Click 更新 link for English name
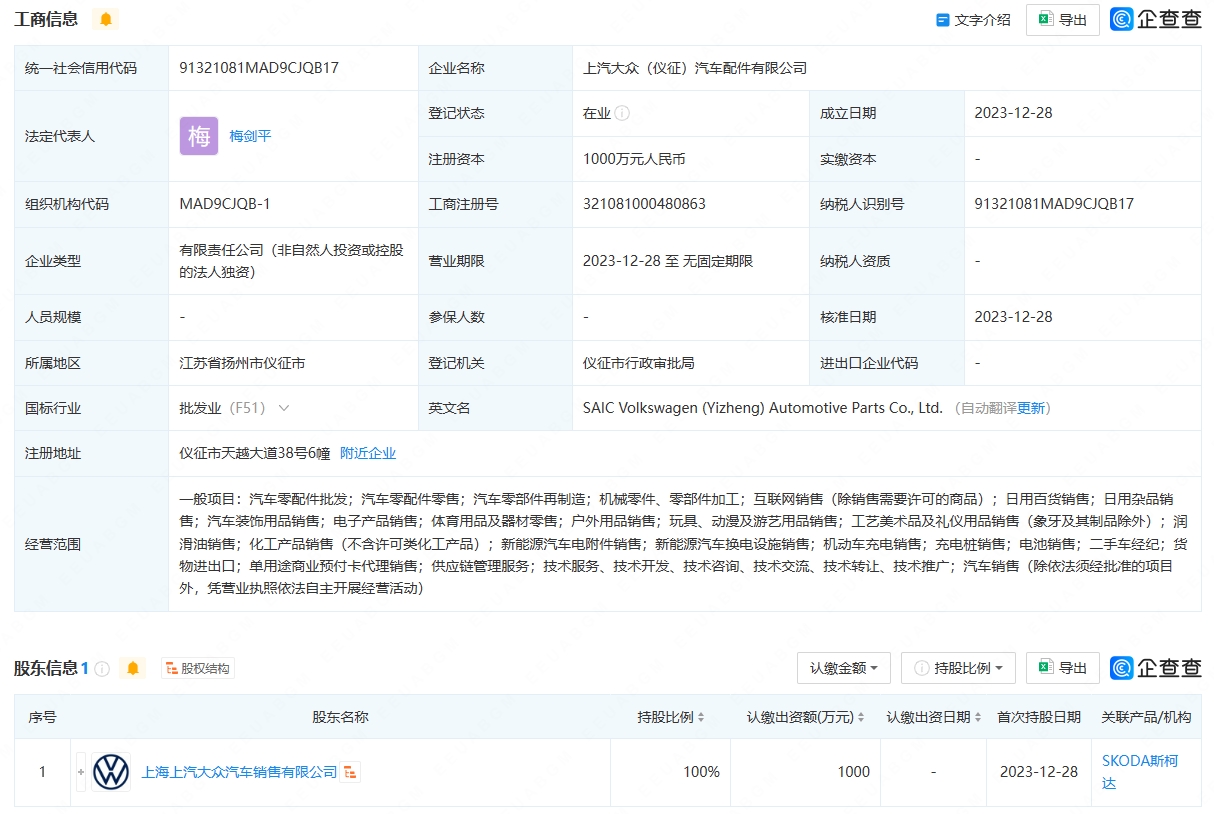Screen dimensions: 1214x814 point(1030,408)
